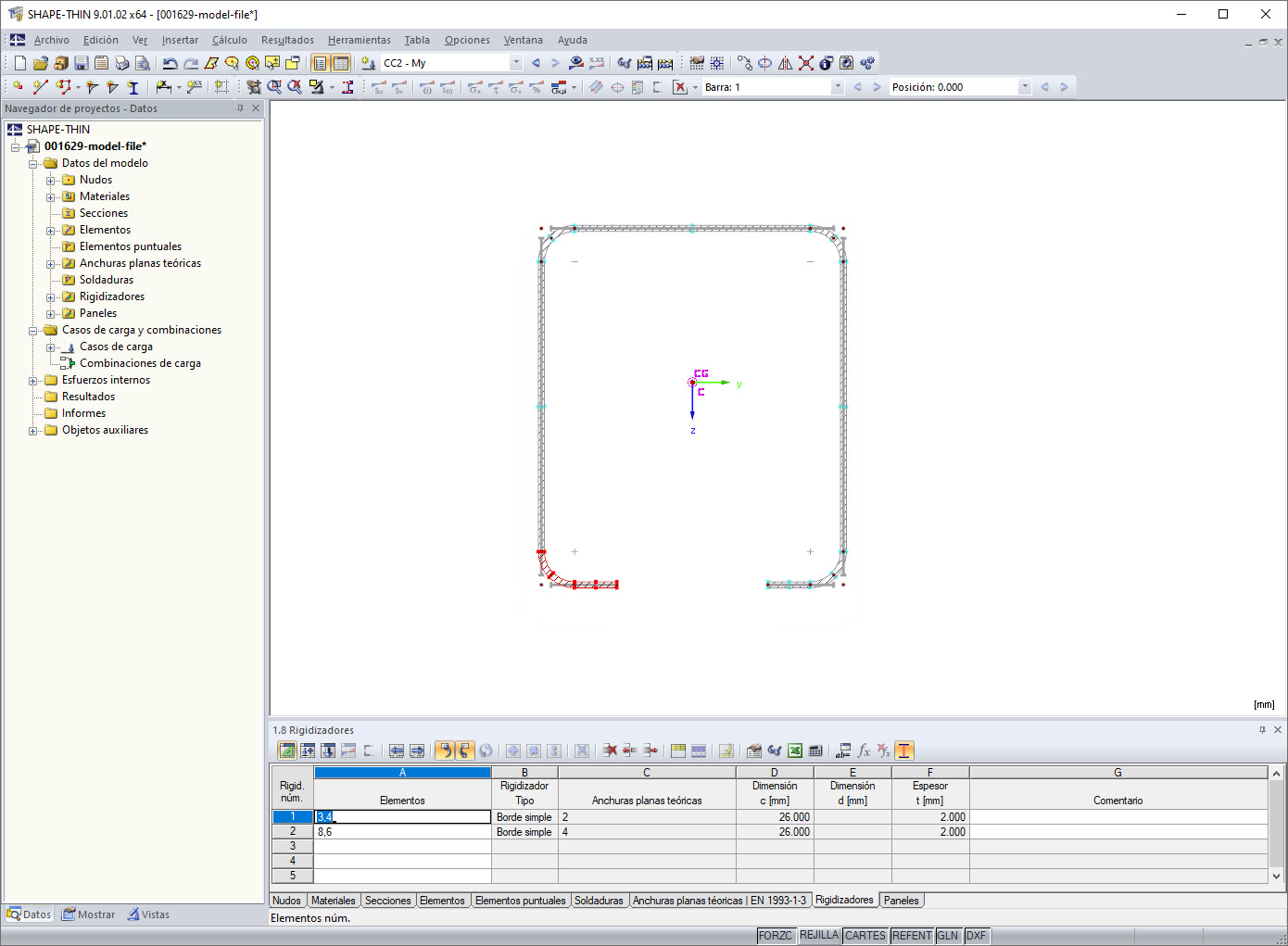Click the Print icon in the toolbar
Image resolution: width=1288 pixels, height=946 pixels.
(x=122, y=63)
